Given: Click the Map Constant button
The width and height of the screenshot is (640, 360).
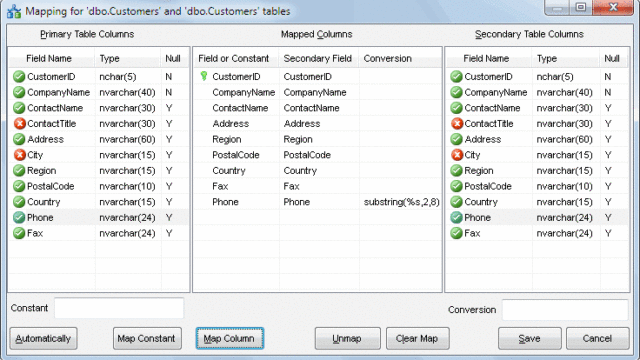Looking at the screenshot, I should (x=147, y=338).
